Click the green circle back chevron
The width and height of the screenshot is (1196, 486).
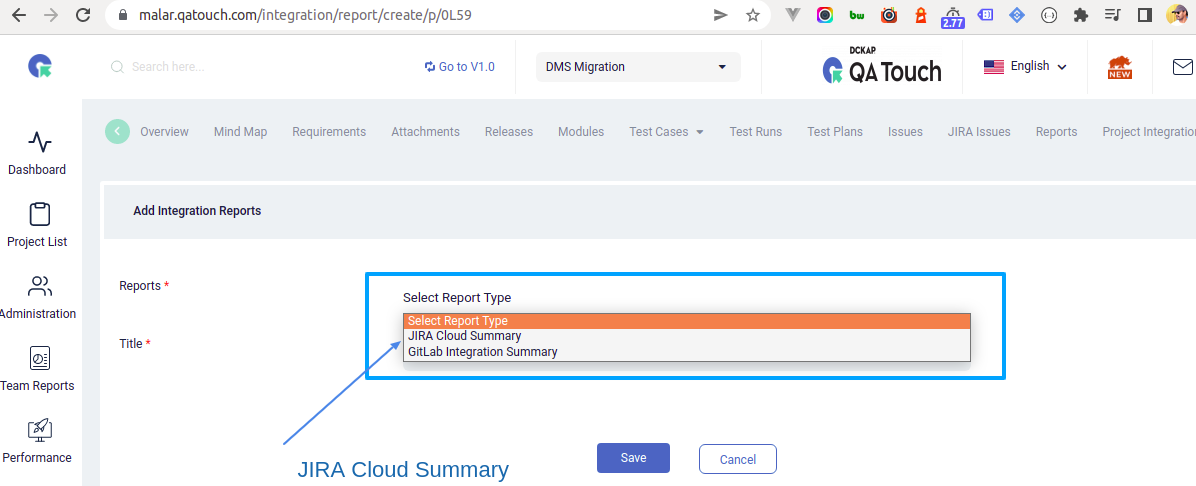pyautogui.click(x=117, y=131)
